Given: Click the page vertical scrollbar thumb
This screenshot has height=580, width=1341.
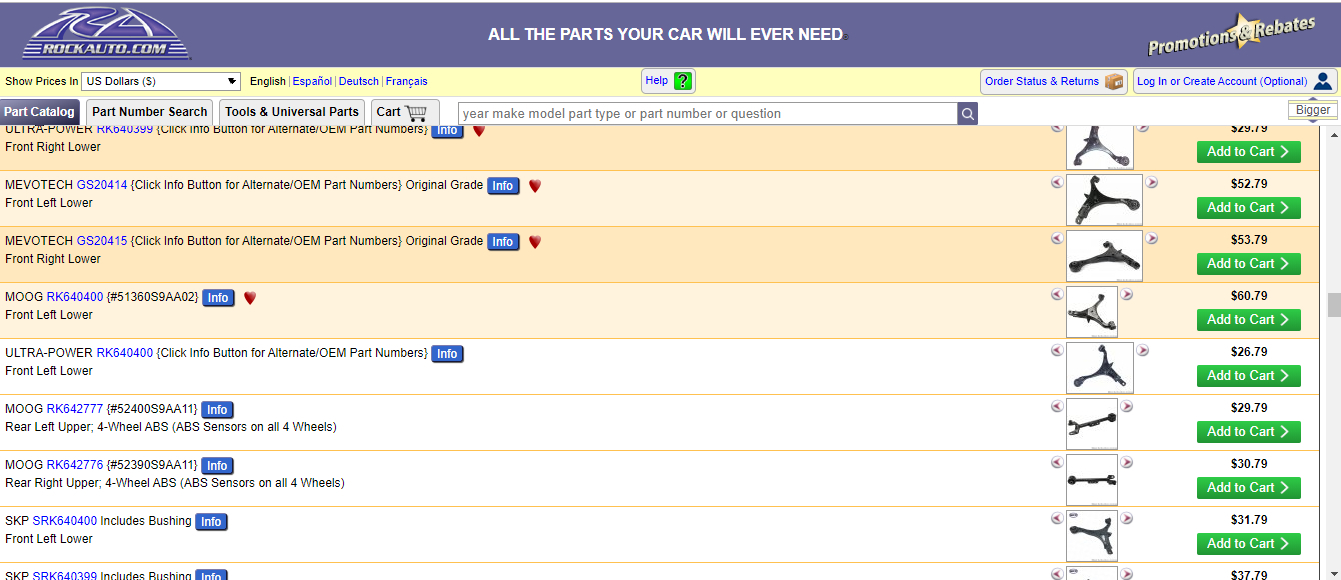Looking at the screenshot, I should tap(1334, 305).
